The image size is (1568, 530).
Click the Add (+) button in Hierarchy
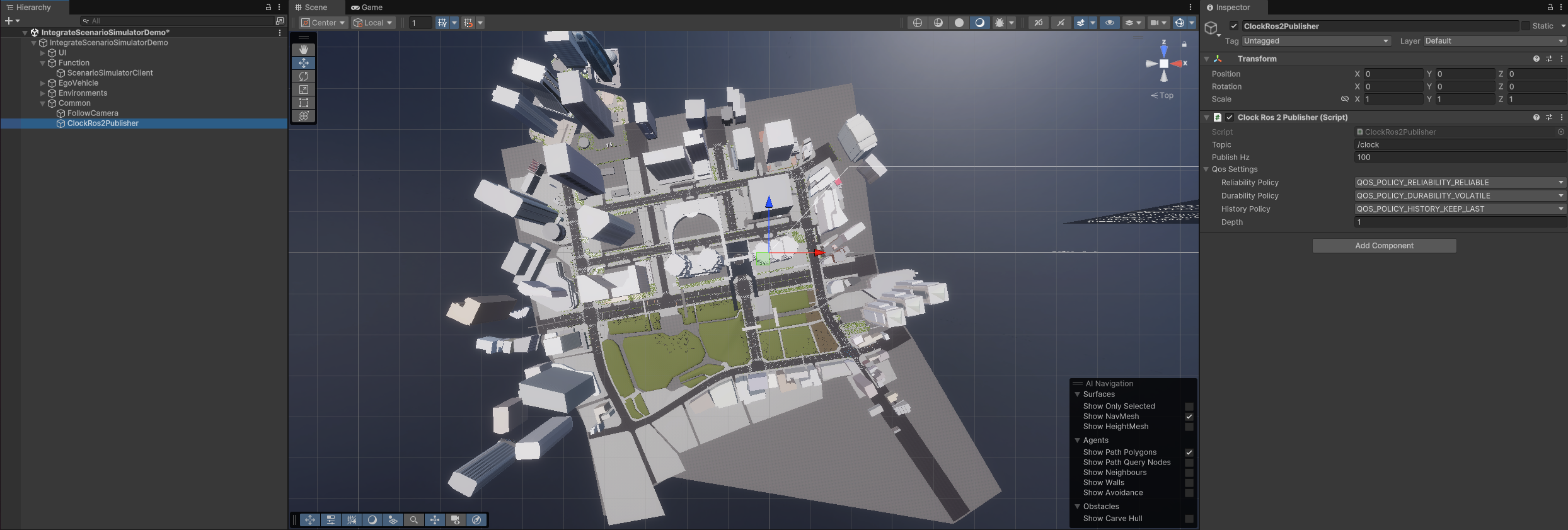click(x=12, y=21)
